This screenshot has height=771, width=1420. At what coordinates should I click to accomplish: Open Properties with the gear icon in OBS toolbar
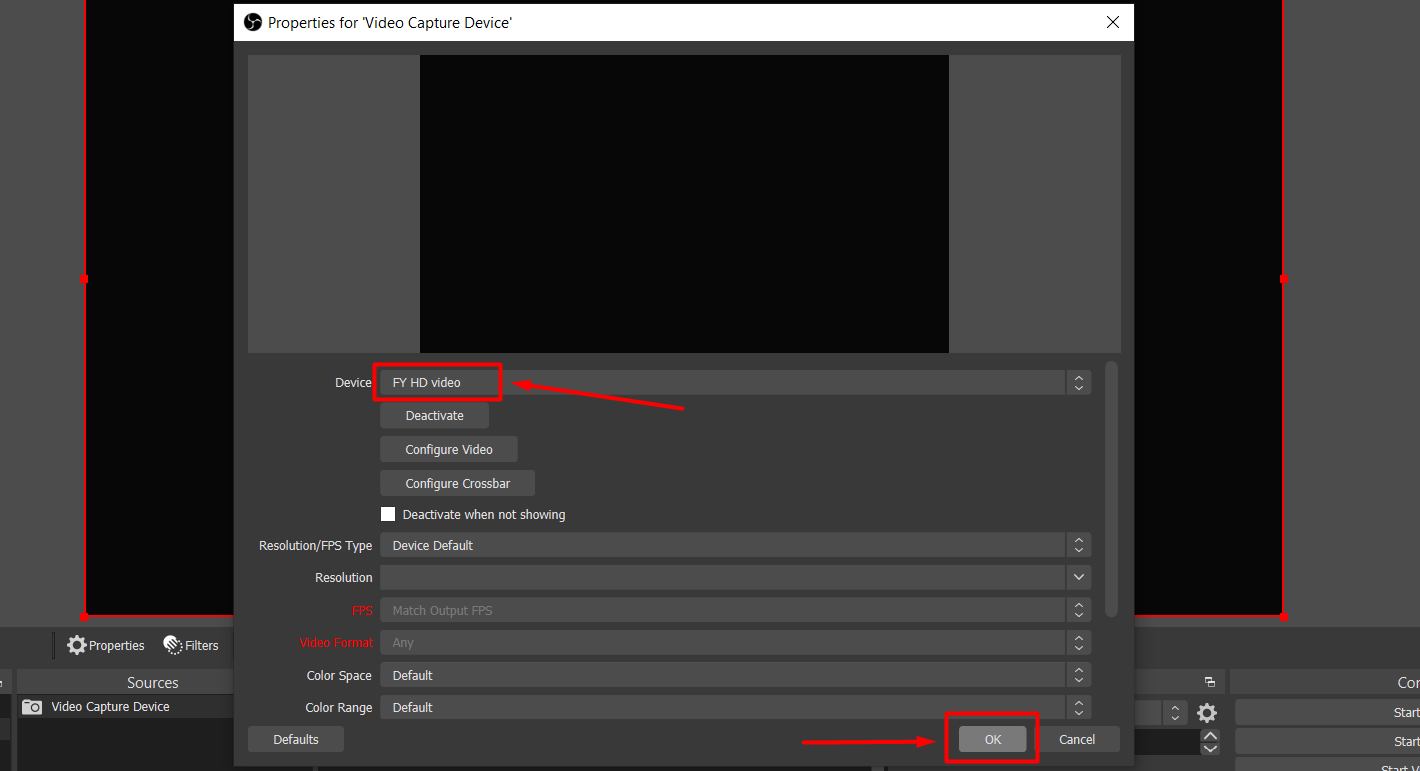pos(106,645)
